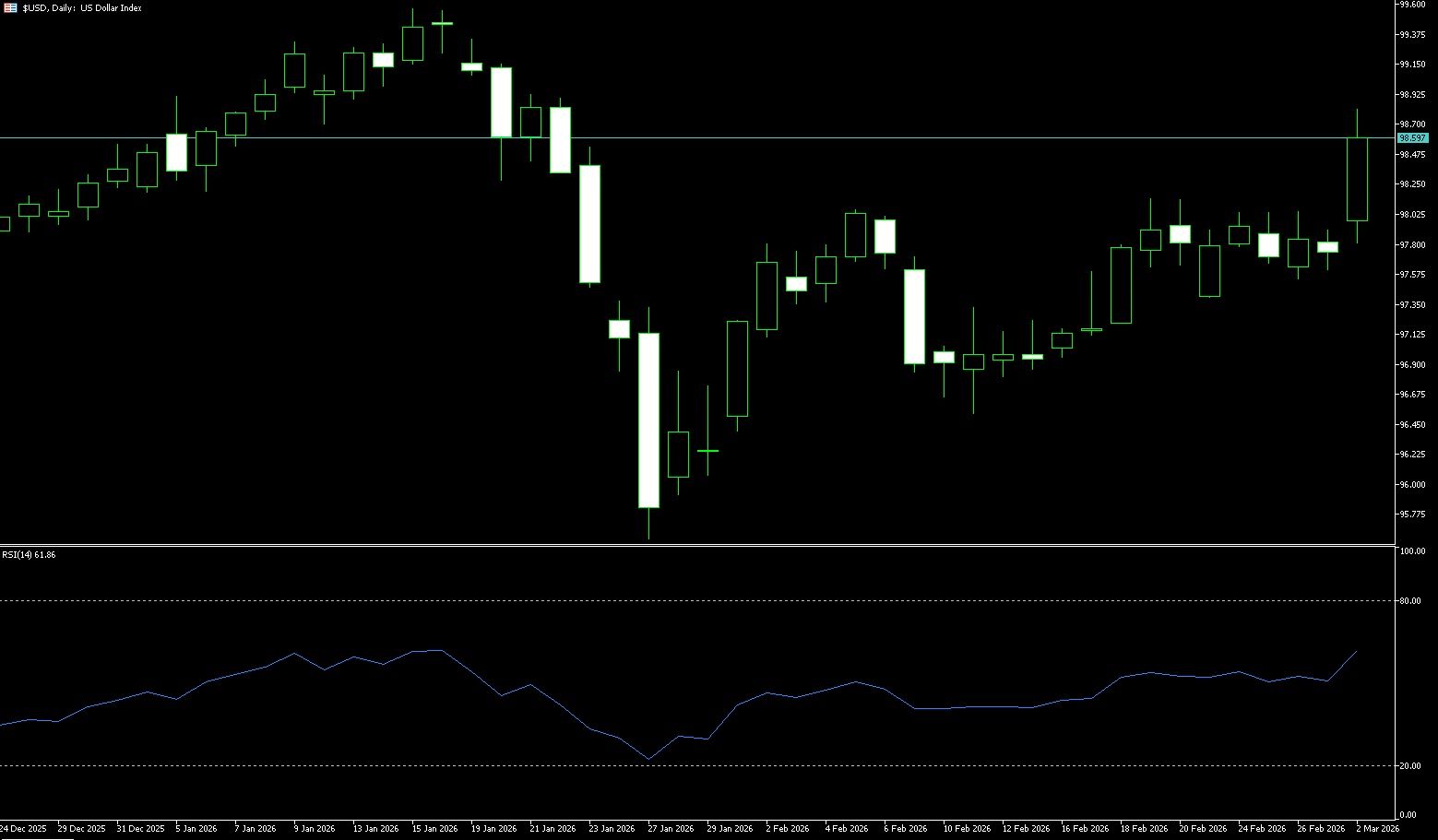Click the 2 Mar 2026 date label
Screen dimensions: 1438x840
(x=1377, y=829)
